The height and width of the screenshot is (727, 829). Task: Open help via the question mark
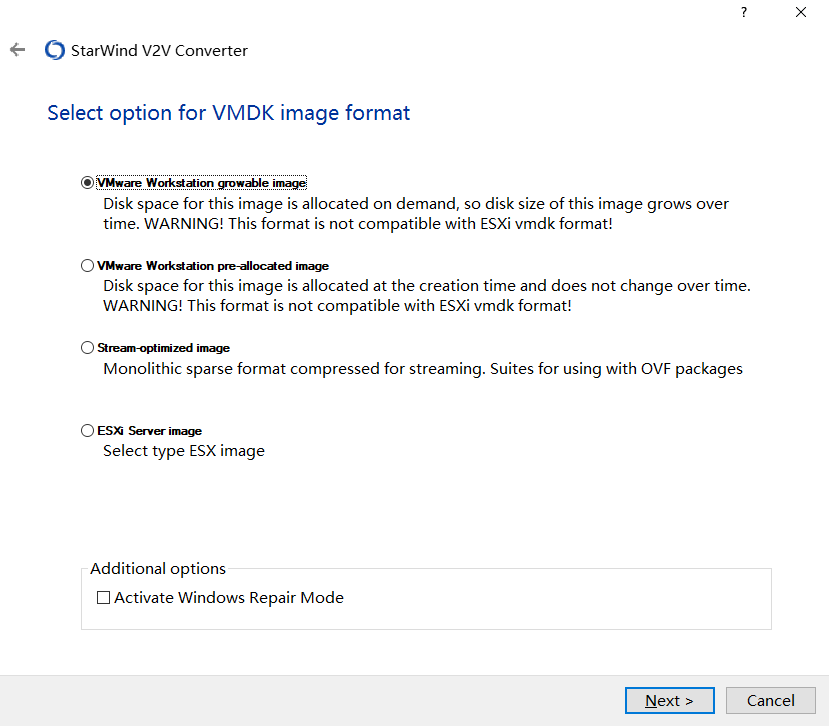click(x=744, y=13)
